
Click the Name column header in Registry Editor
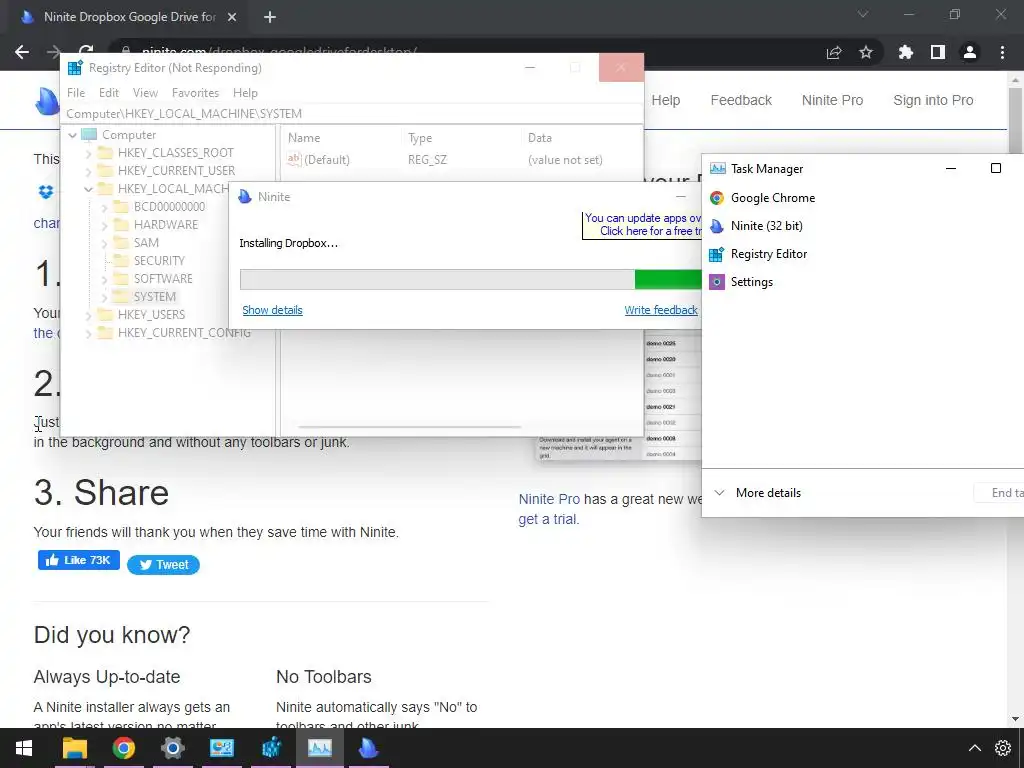pos(341,138)
